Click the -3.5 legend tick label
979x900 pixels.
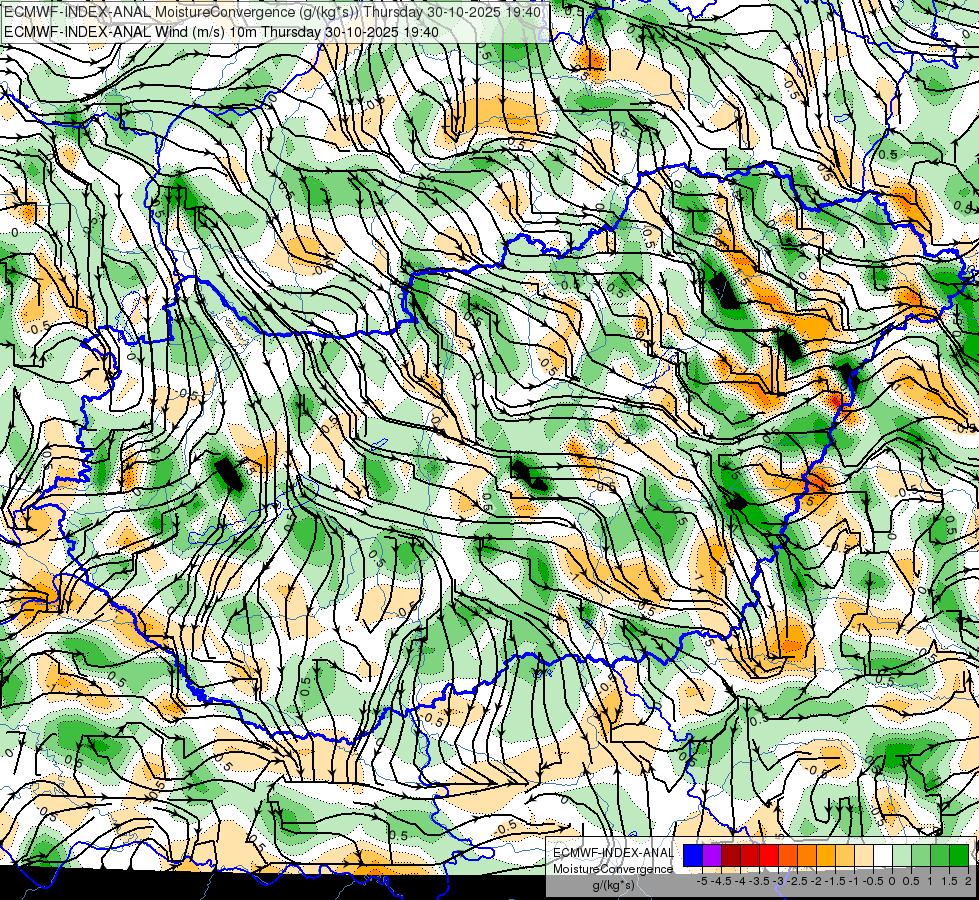[x=759, y=881]
